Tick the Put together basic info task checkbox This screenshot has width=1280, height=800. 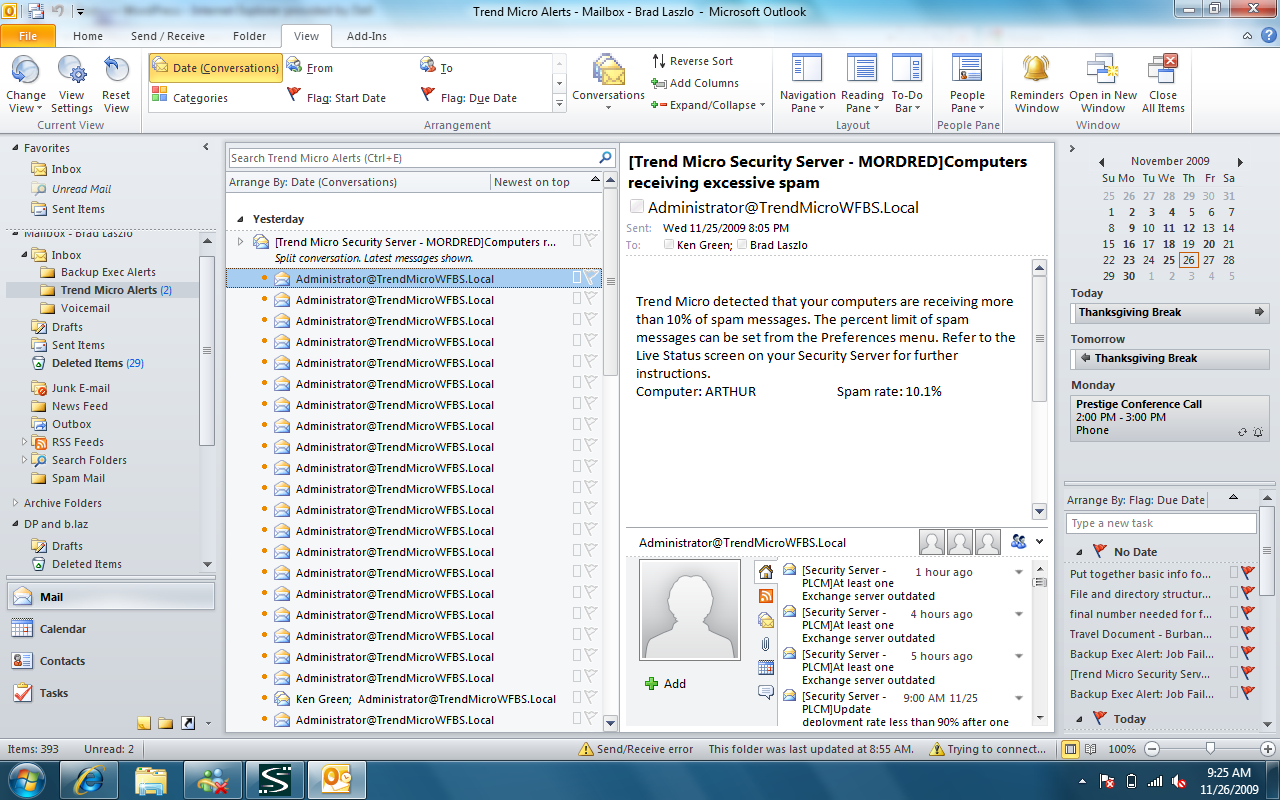tap(1234, 574)
